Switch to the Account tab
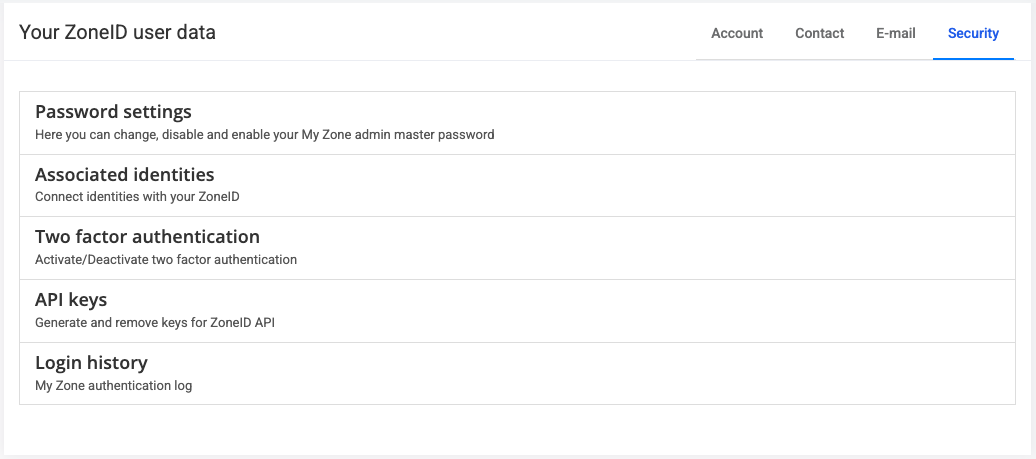 pos(737,33)
